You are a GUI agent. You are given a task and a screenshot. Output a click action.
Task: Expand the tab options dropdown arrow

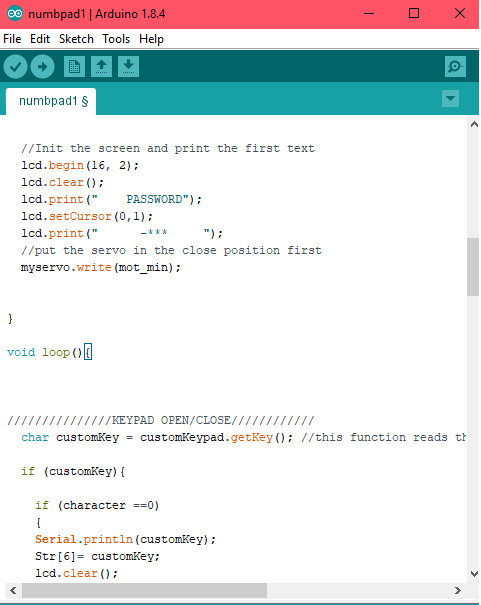click(450, 98)
